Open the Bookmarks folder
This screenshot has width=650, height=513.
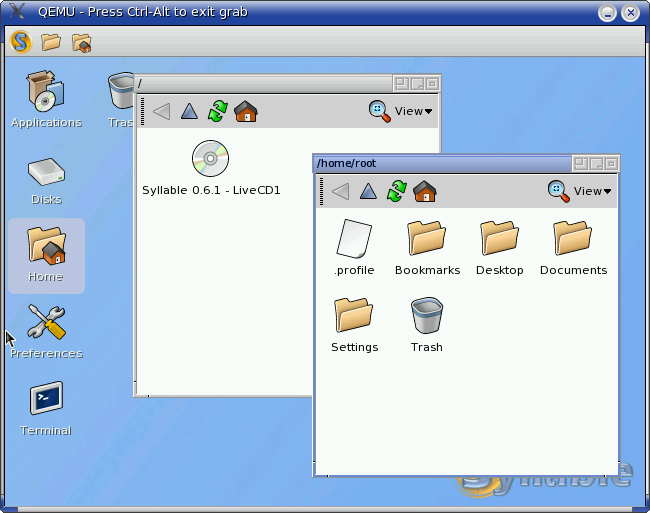[x=427, y=239]
